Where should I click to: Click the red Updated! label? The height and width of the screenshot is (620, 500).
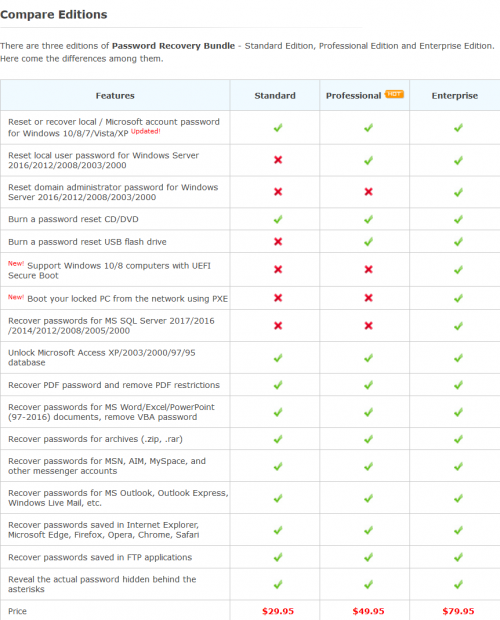[x=145, y=131]
